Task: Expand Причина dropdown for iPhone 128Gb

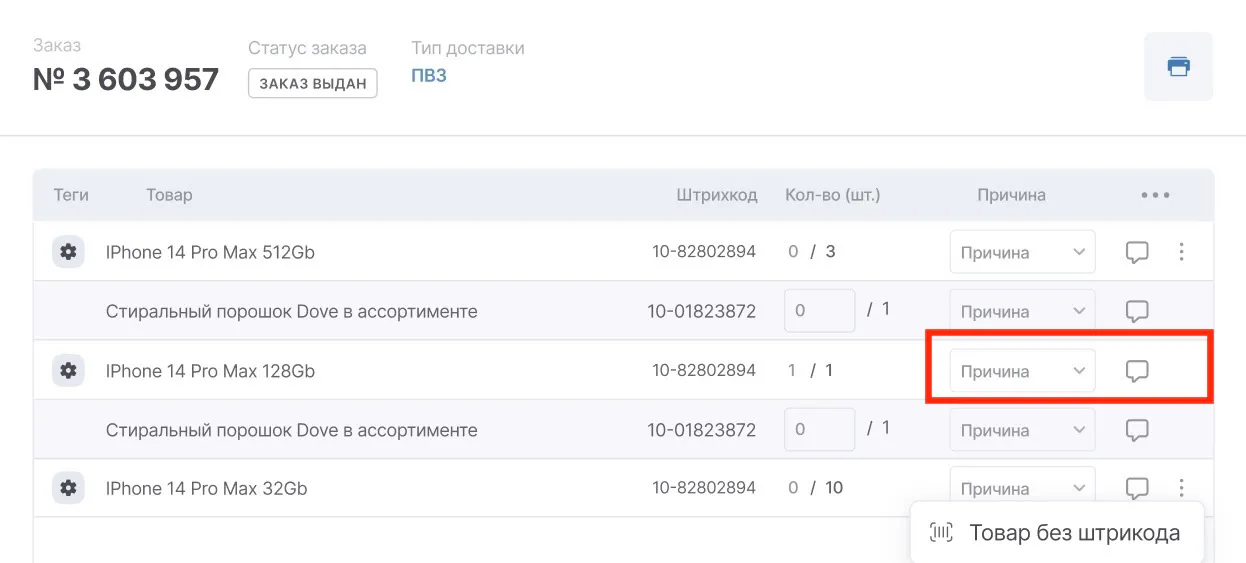Action: (x=1022, y=371)
